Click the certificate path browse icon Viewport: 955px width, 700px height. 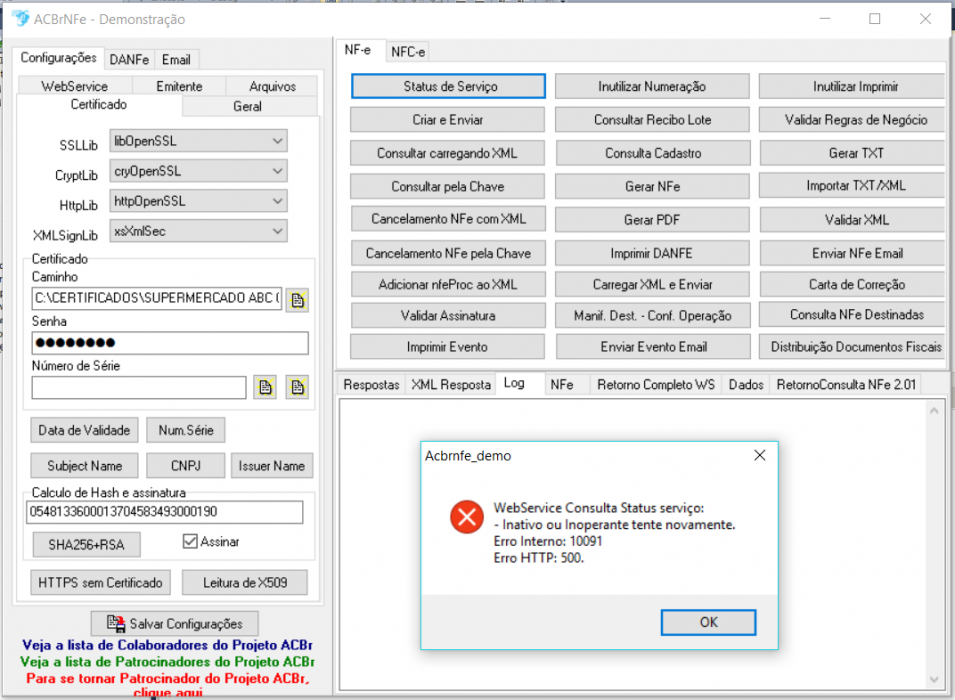tap(297, 300)
